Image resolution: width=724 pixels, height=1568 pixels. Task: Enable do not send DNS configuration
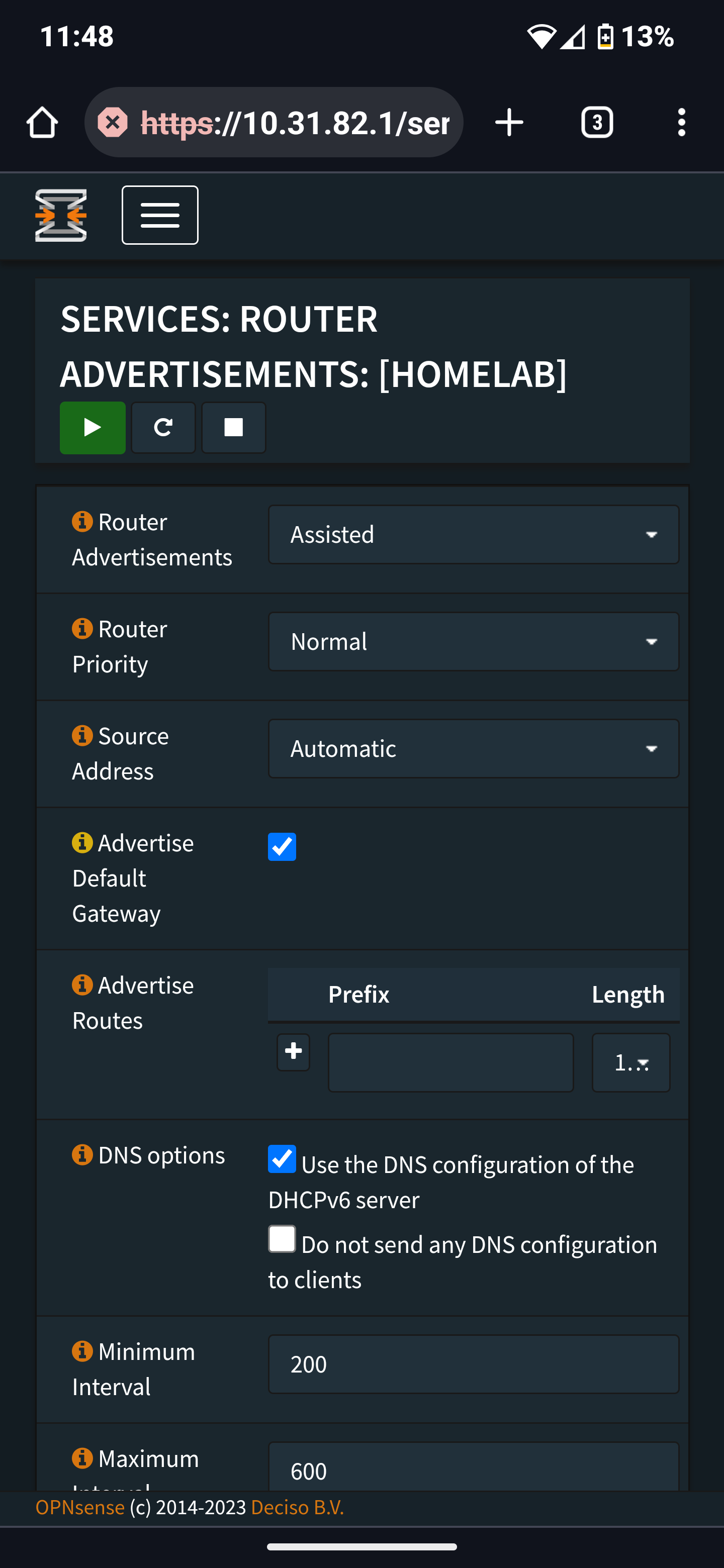pyautogui.click(x=282, y=1239)
